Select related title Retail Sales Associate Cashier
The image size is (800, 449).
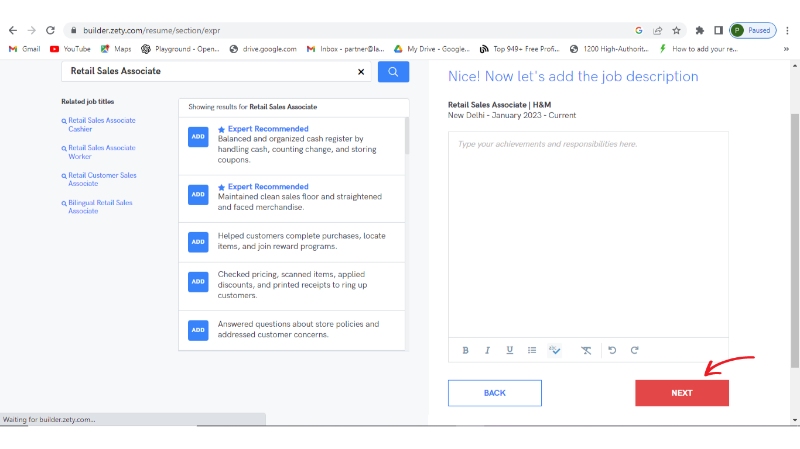(x=101, y=125)
